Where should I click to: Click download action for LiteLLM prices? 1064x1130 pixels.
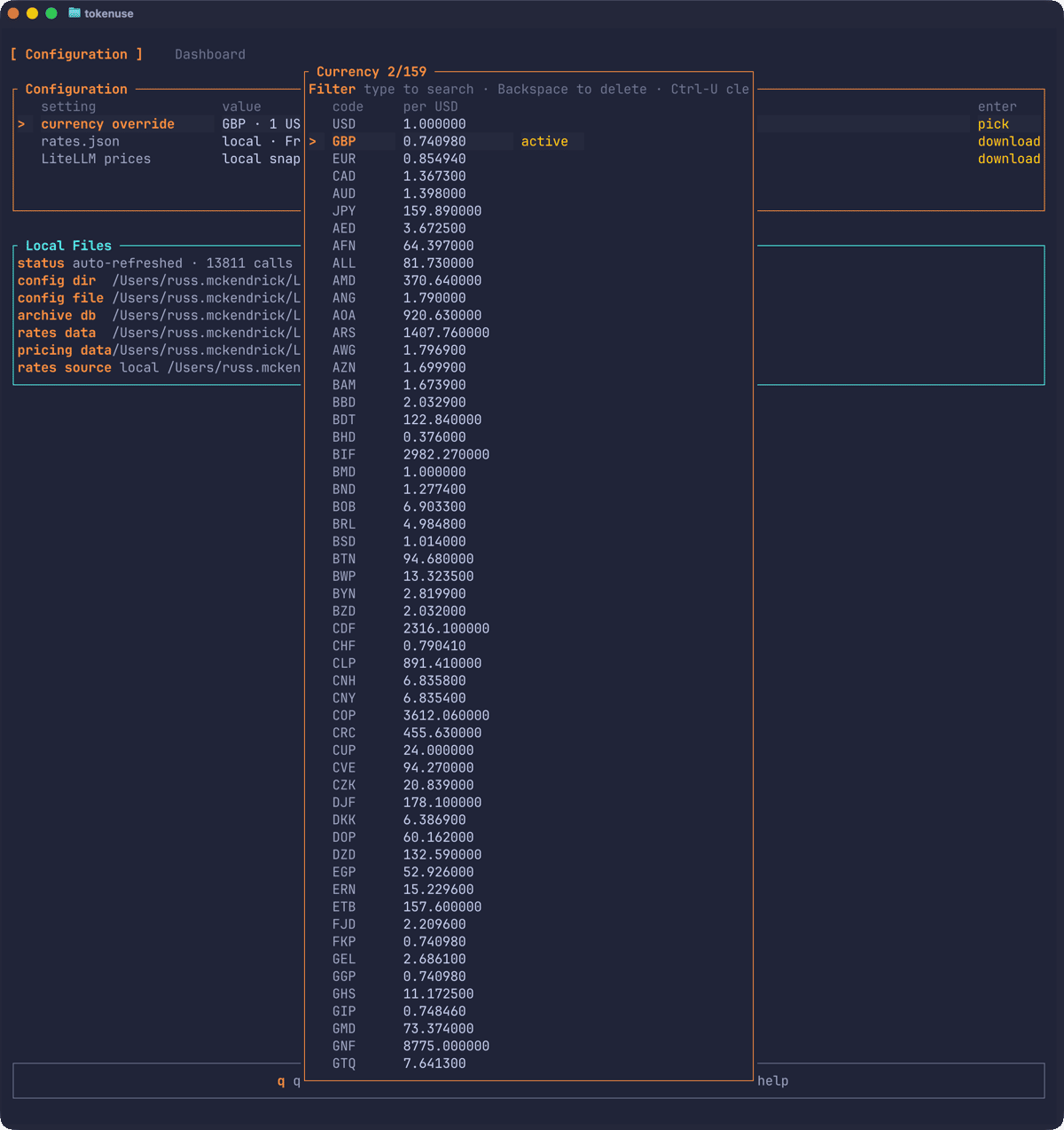1009,159
